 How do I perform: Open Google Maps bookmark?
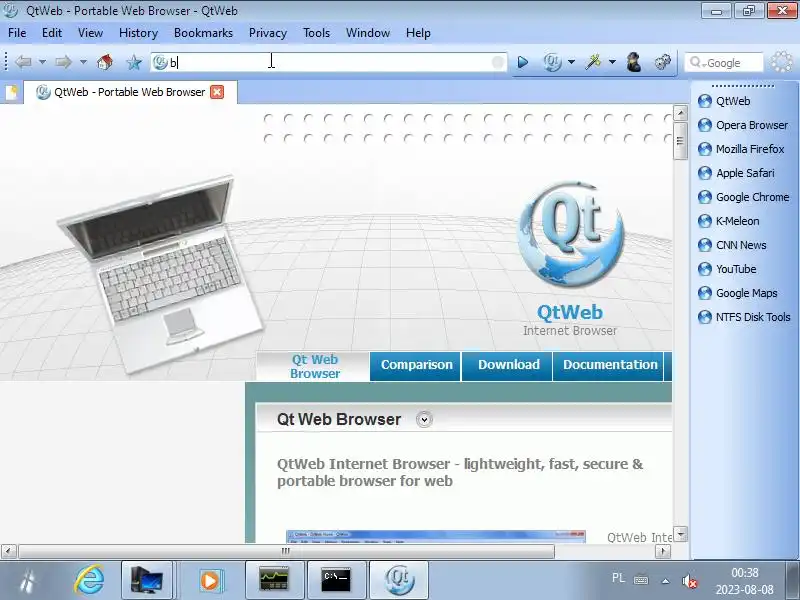click(738, 293)
